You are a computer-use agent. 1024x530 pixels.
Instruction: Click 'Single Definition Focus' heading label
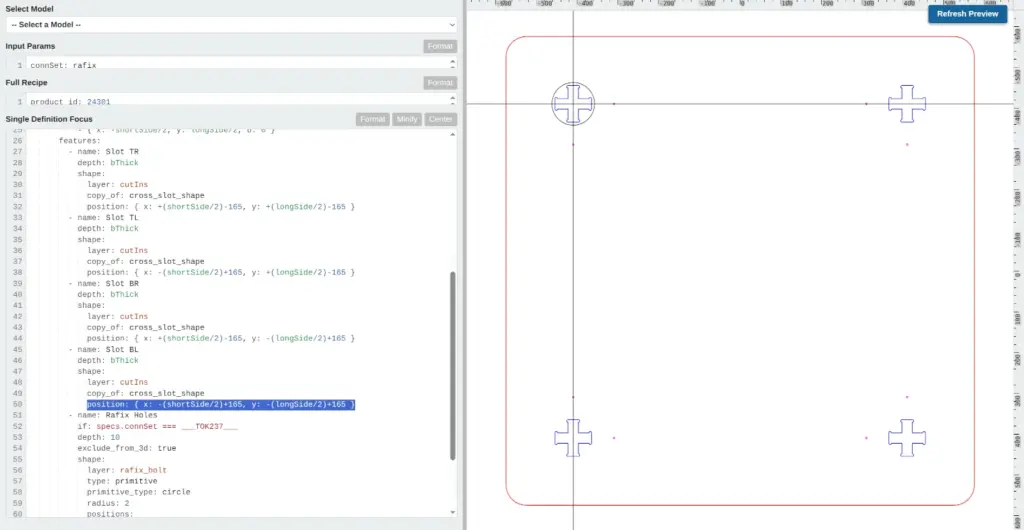click(x=49, y=119)
